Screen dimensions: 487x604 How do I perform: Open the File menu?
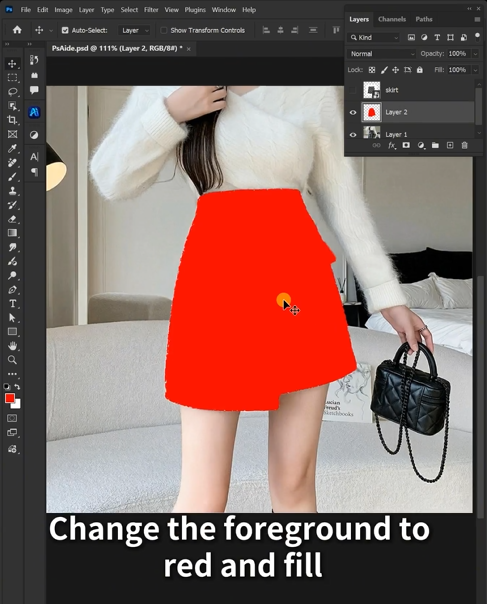25,10
